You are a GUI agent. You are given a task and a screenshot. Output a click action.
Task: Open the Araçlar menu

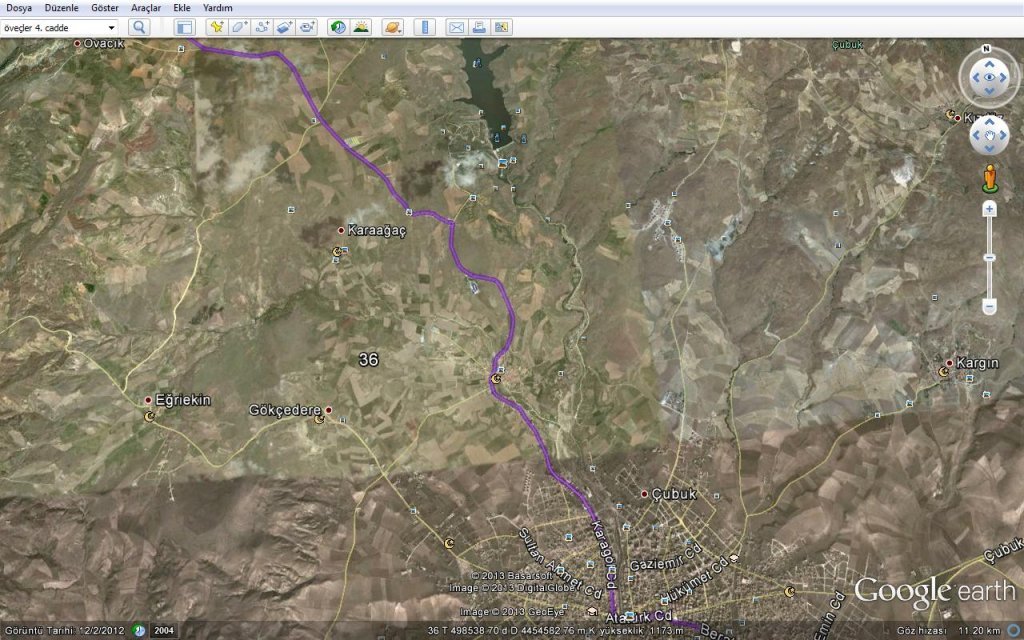(146, 7)
